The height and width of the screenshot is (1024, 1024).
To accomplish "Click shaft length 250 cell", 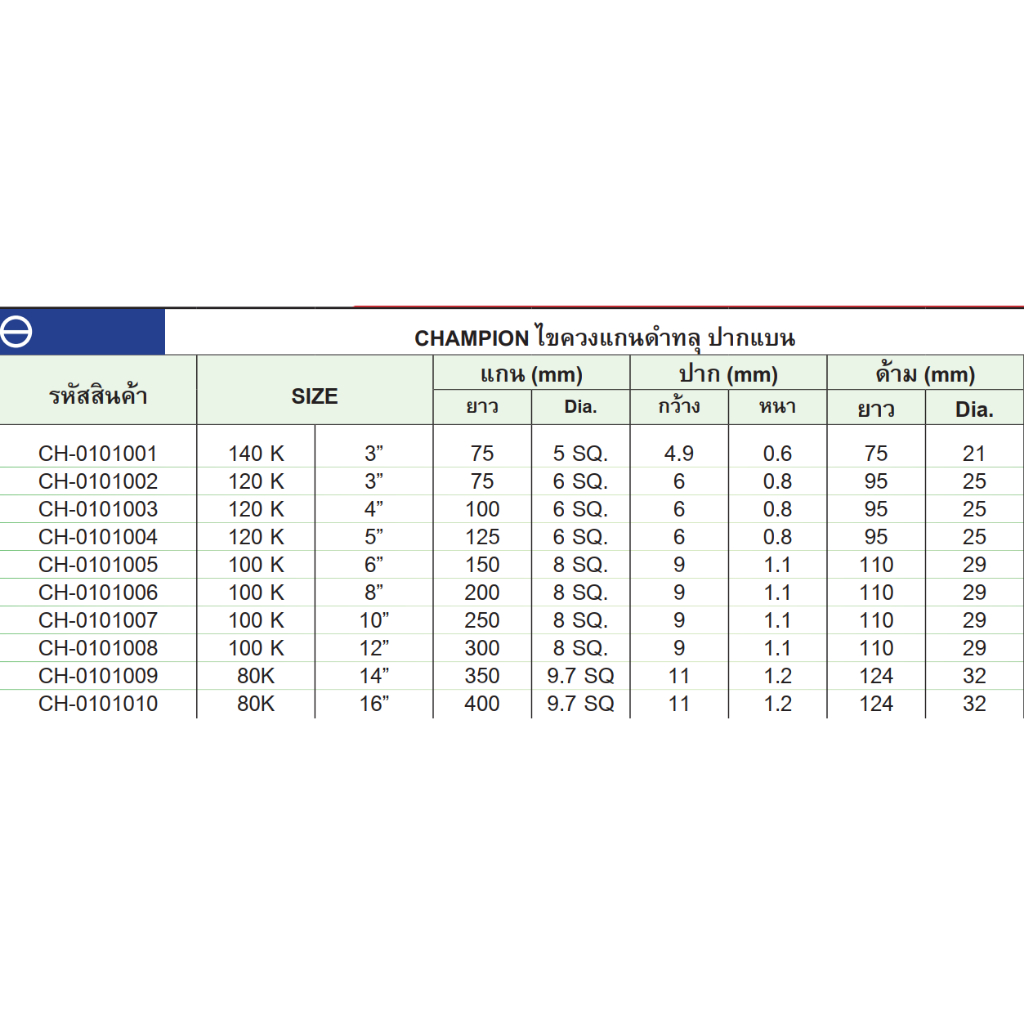I will [482, 620].
